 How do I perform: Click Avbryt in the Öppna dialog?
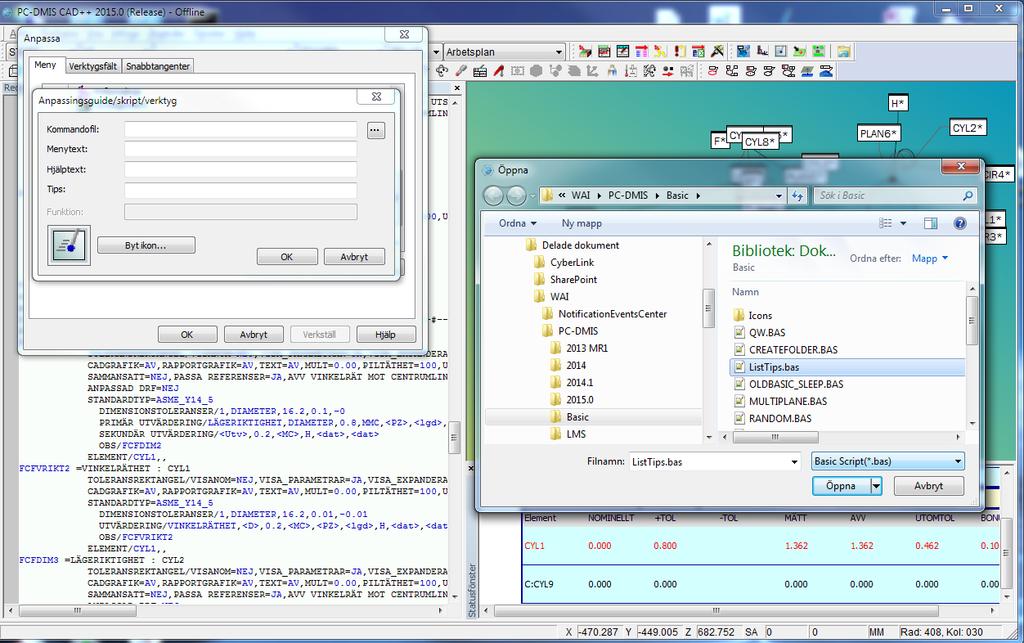coord(928,486)
